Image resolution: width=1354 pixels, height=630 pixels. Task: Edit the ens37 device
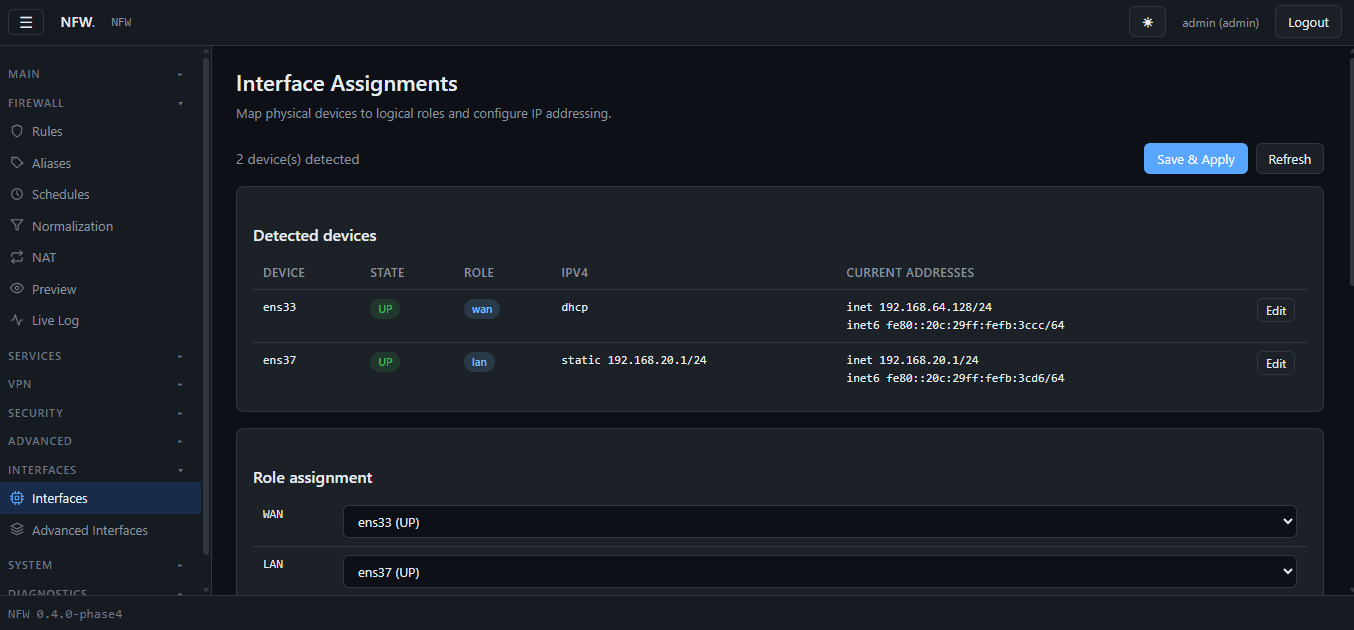tap(1275, 363)
